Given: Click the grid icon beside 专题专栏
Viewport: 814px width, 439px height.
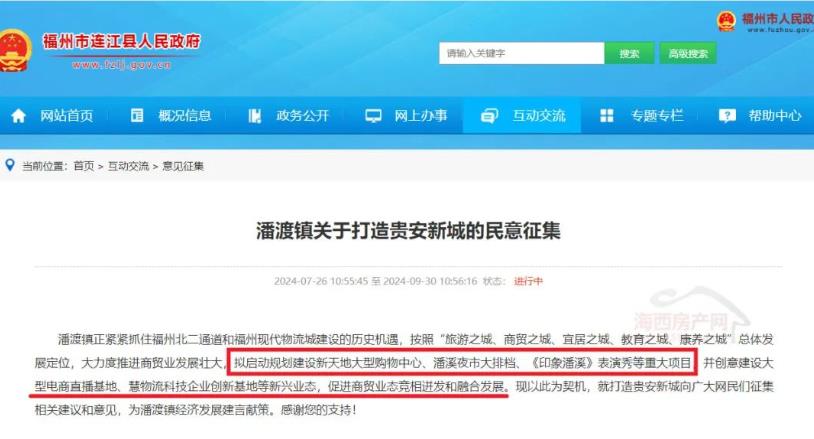Looking at the screenshot, I should click(607, 115).
